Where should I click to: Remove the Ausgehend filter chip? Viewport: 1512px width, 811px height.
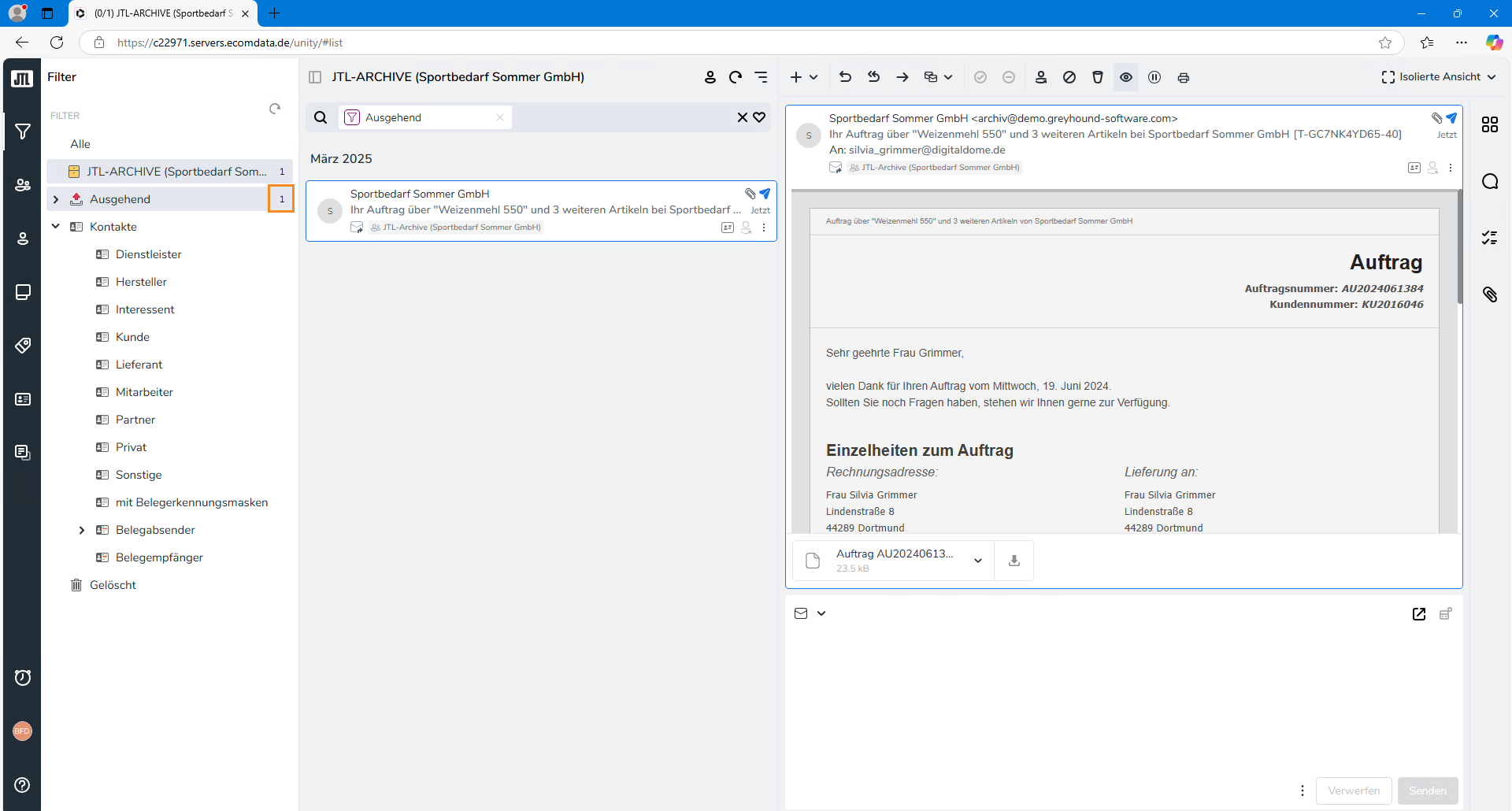point(500,117)
